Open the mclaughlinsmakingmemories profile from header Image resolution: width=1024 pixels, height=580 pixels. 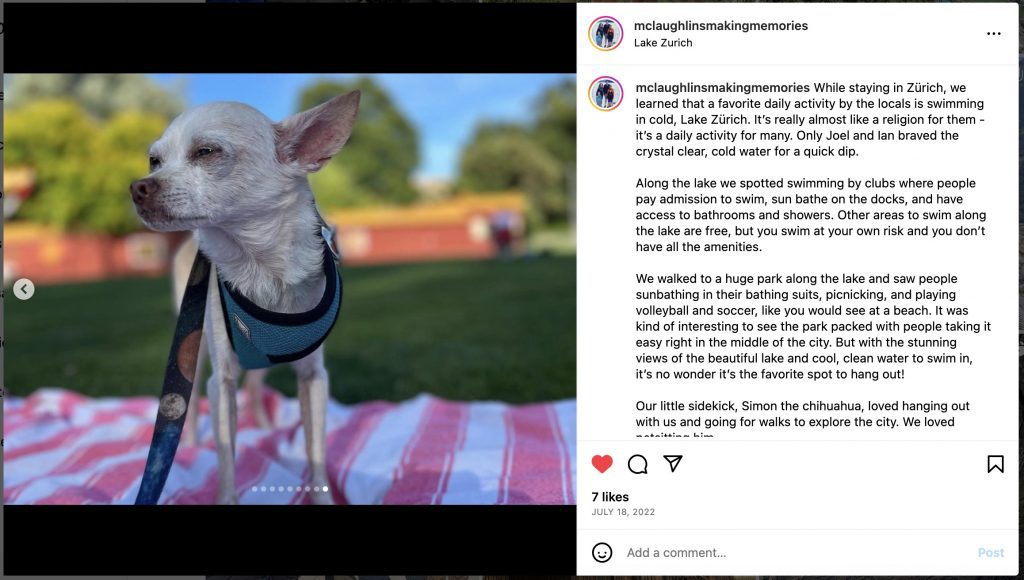pyautogui.click(x=721, y=25)
